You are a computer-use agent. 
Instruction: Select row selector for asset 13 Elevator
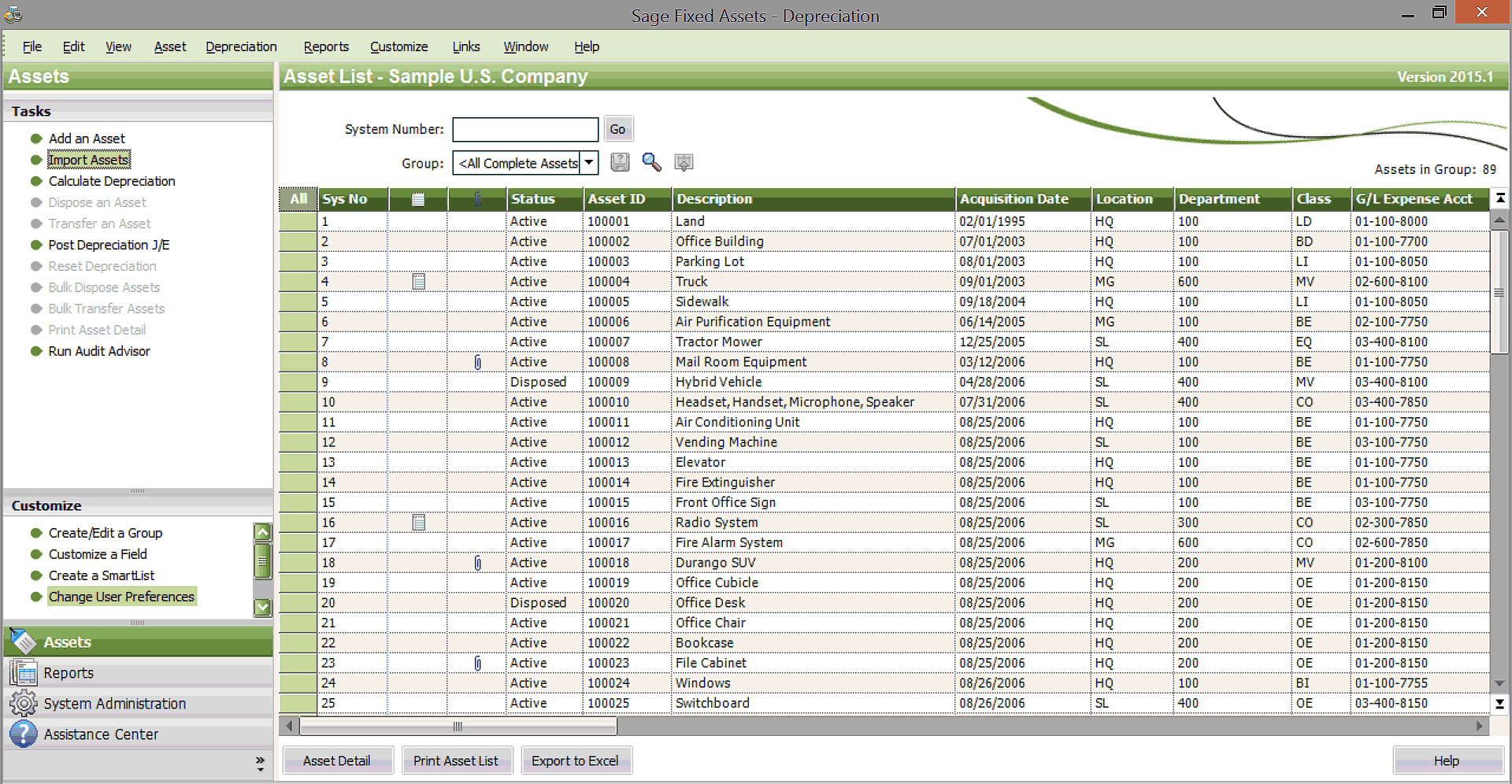(x=298, y=462)
